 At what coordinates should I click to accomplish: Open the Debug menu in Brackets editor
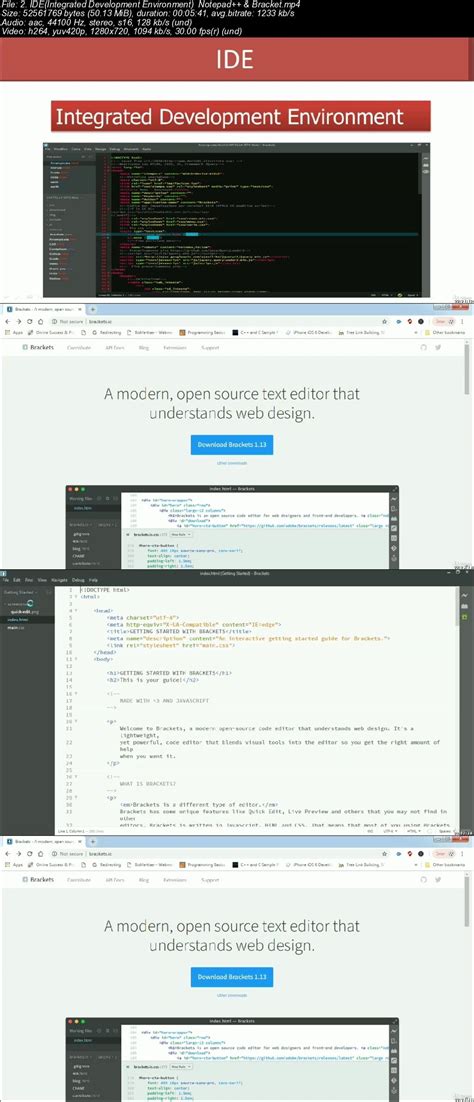tap(78, 580)
